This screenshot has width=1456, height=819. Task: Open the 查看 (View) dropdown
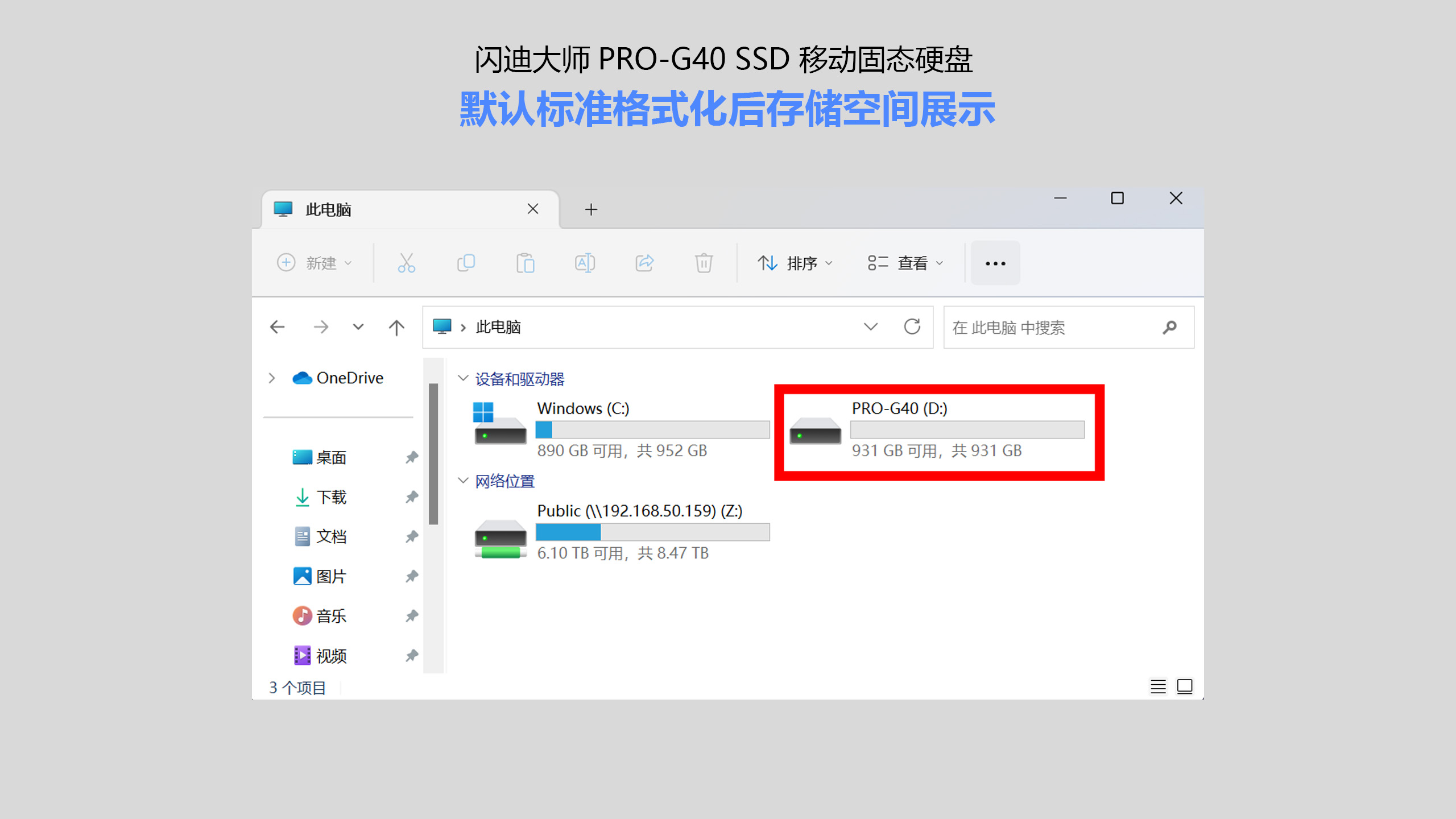pos(905,263)
